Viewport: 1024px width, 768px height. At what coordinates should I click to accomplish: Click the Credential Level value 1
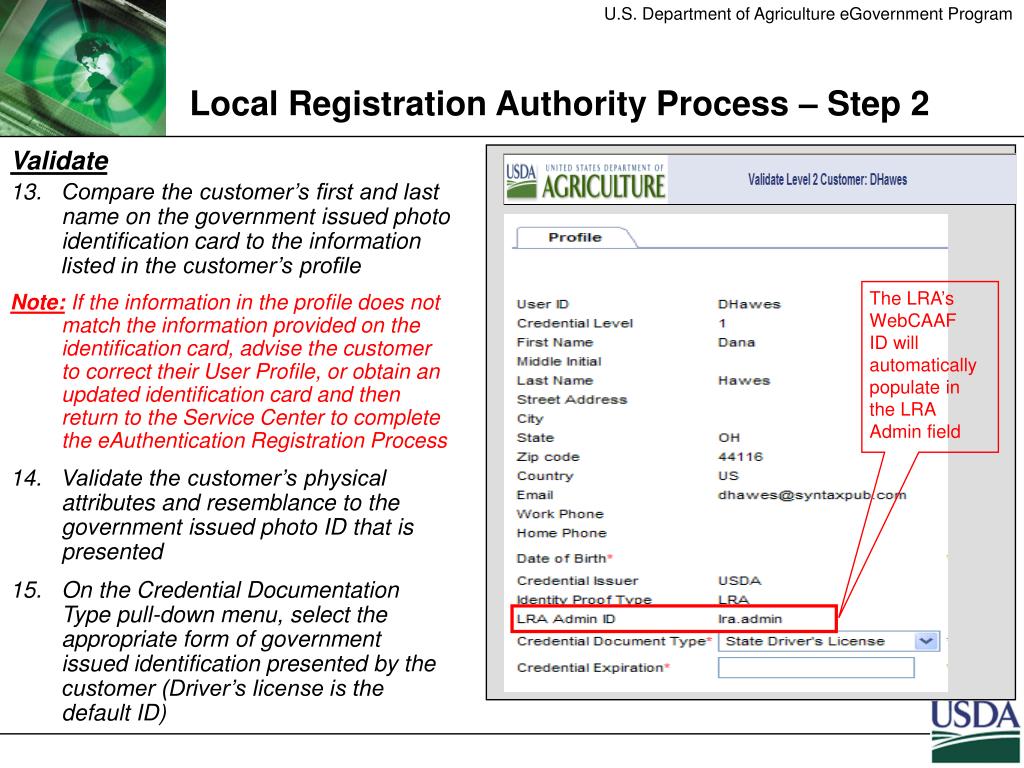pyautogui.click(x=722, y=323)
